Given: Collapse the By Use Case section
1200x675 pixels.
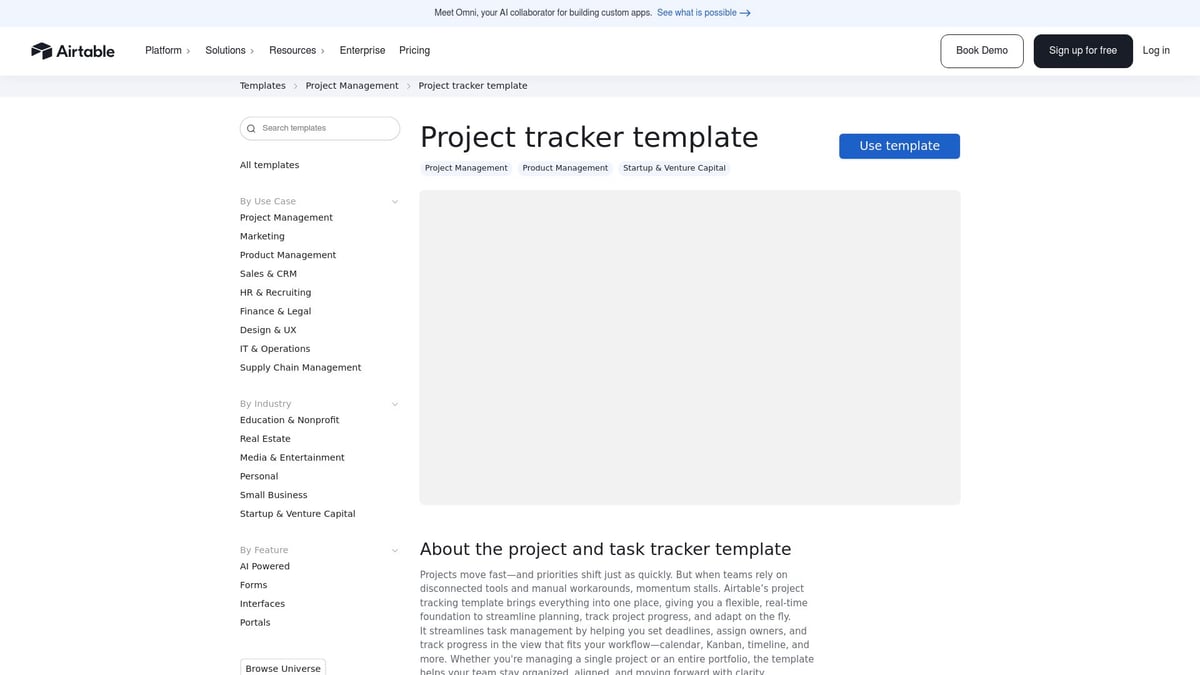Looking at the screenshot, I should coord(394,201).
